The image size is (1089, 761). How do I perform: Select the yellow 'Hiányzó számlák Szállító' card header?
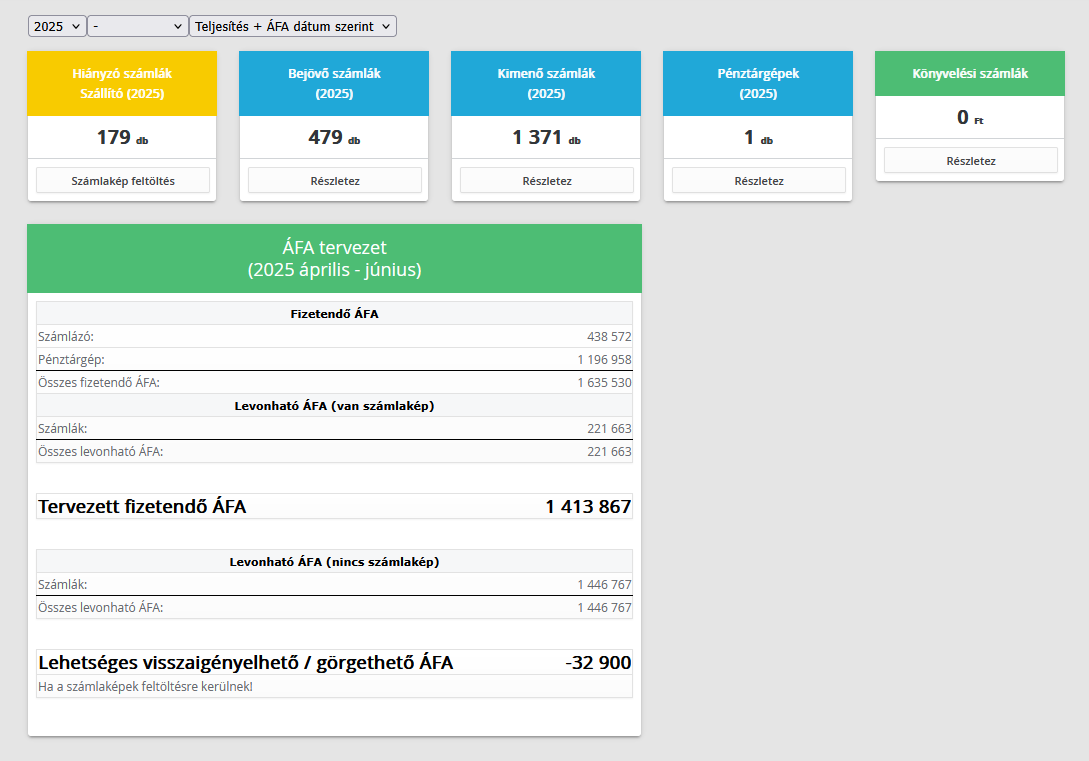[122, 84]
